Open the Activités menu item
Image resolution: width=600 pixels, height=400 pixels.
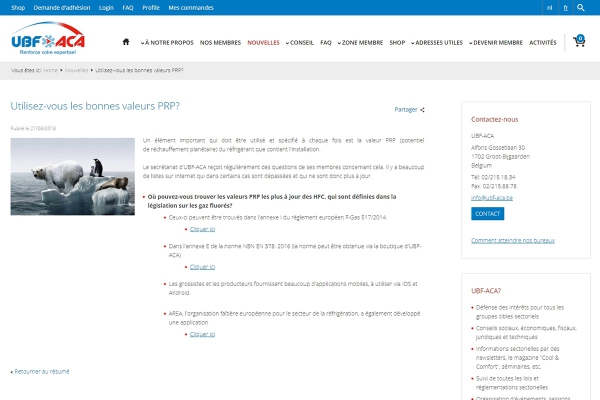pyautogui.click(x=543, y=42)
